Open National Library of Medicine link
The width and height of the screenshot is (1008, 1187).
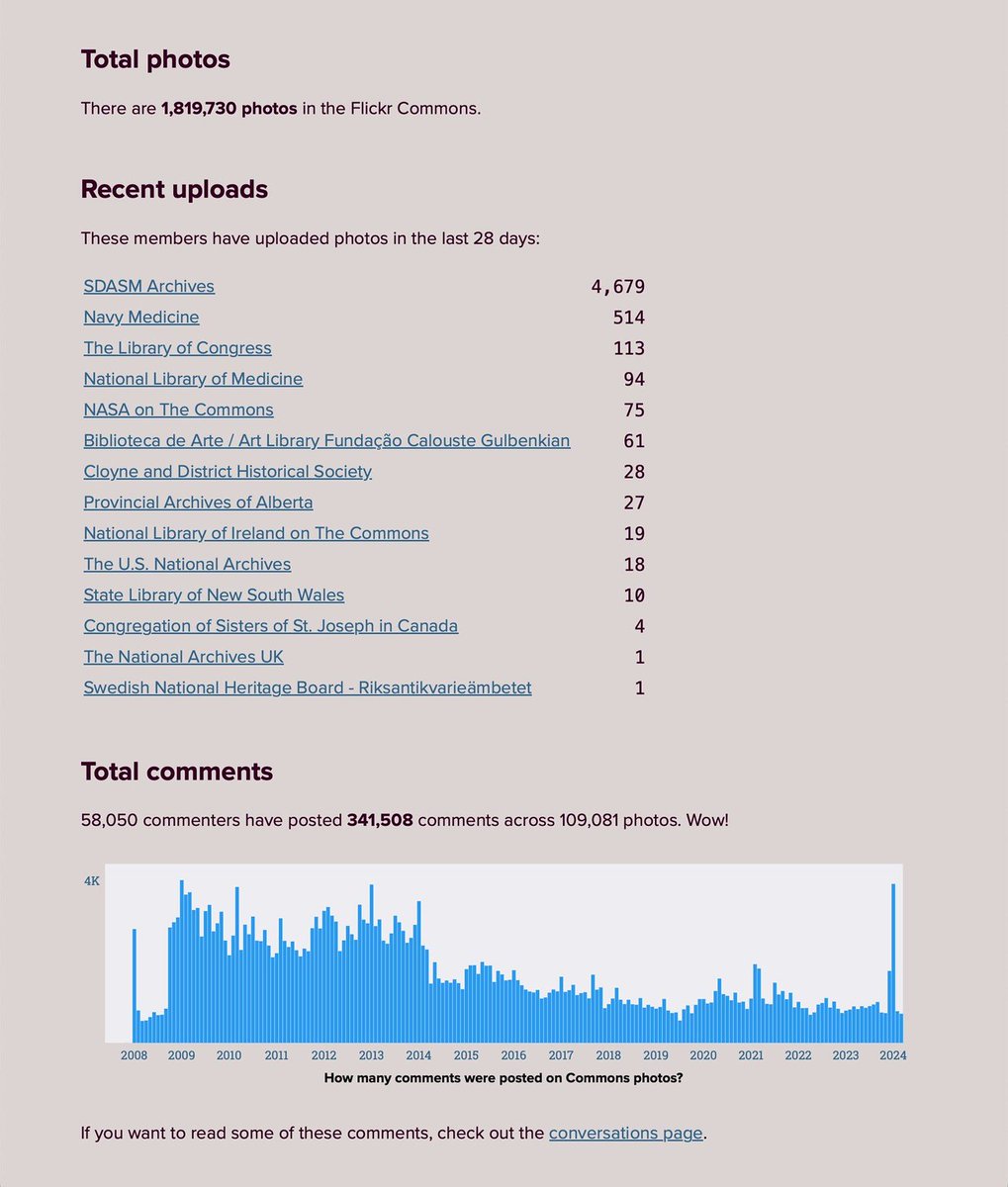(x=193, y=379)
